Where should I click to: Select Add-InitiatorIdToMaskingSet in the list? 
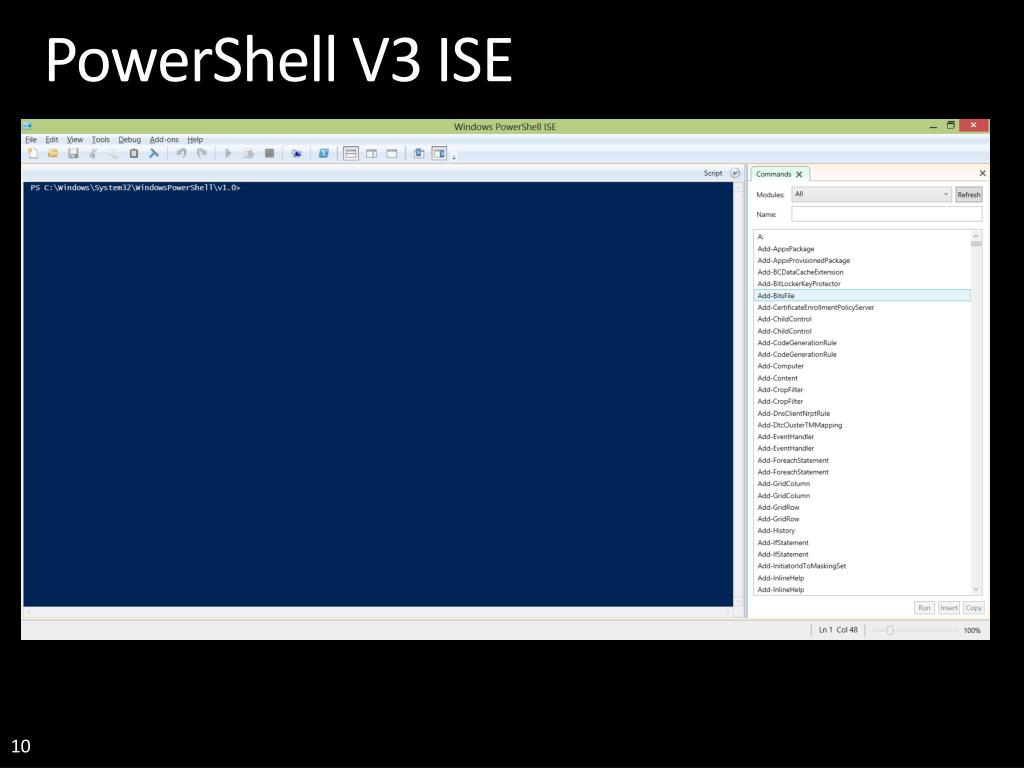(862, 566)
